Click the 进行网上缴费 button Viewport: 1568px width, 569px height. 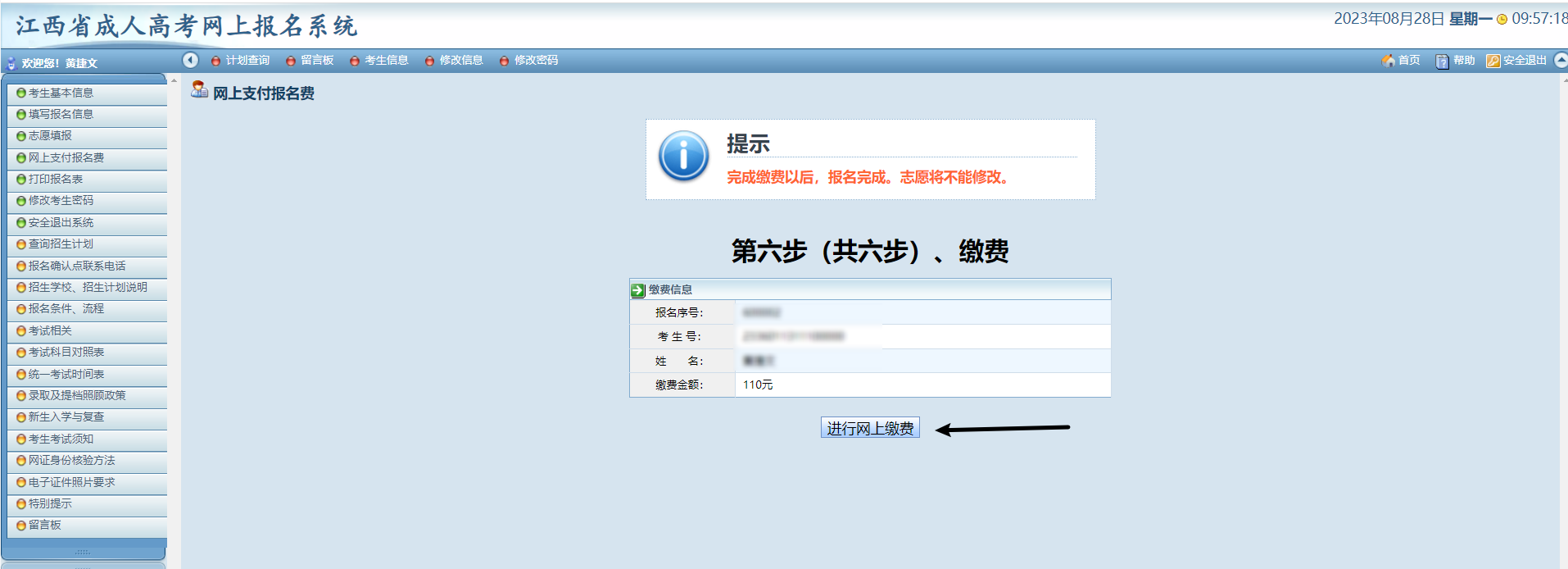pos(870,428)
